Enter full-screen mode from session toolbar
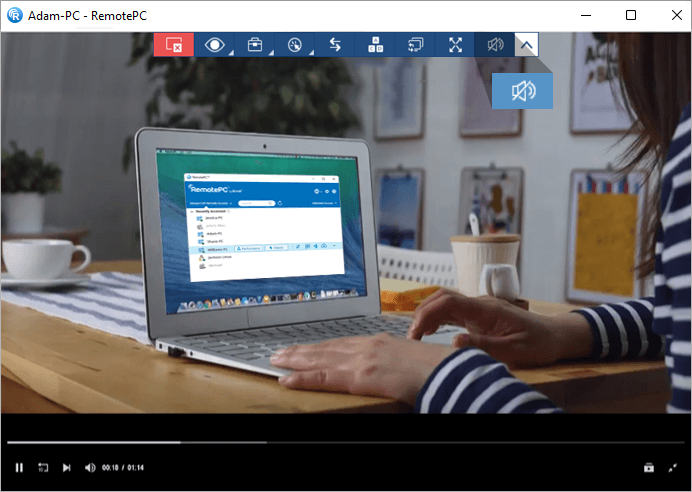Image resolution: width=692 pixels, height=492 pixels. coord(456,45)
